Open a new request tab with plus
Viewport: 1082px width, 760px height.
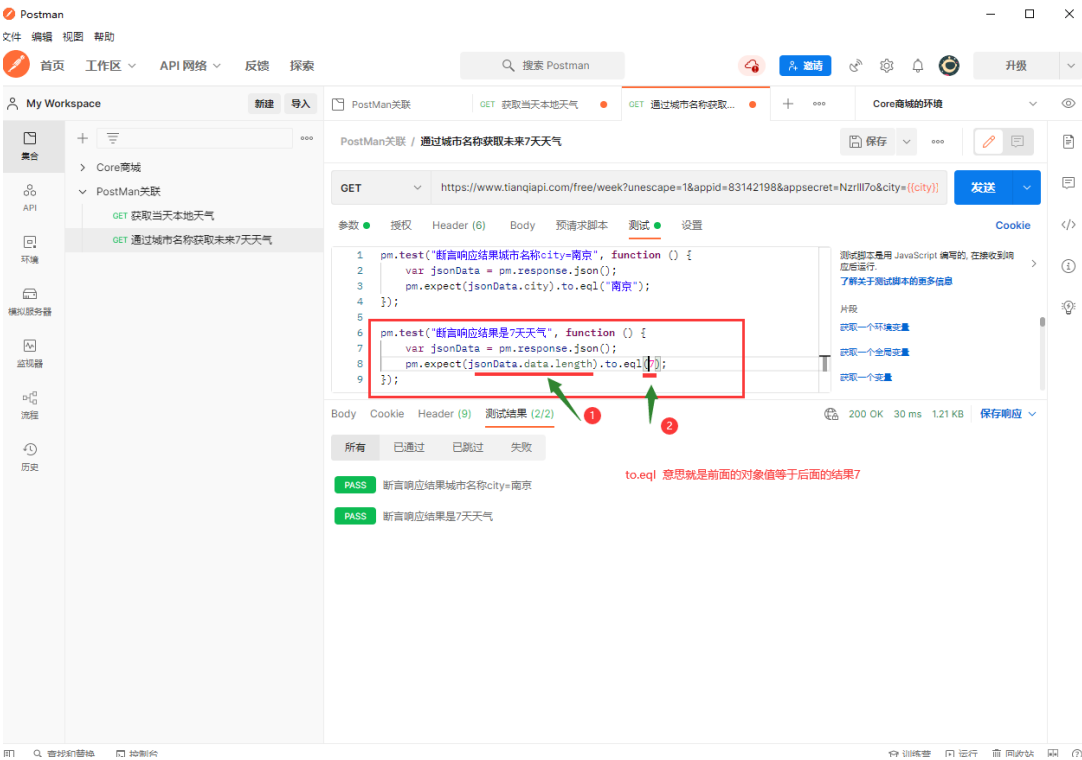pyautogui.click(x=787, y=104)
